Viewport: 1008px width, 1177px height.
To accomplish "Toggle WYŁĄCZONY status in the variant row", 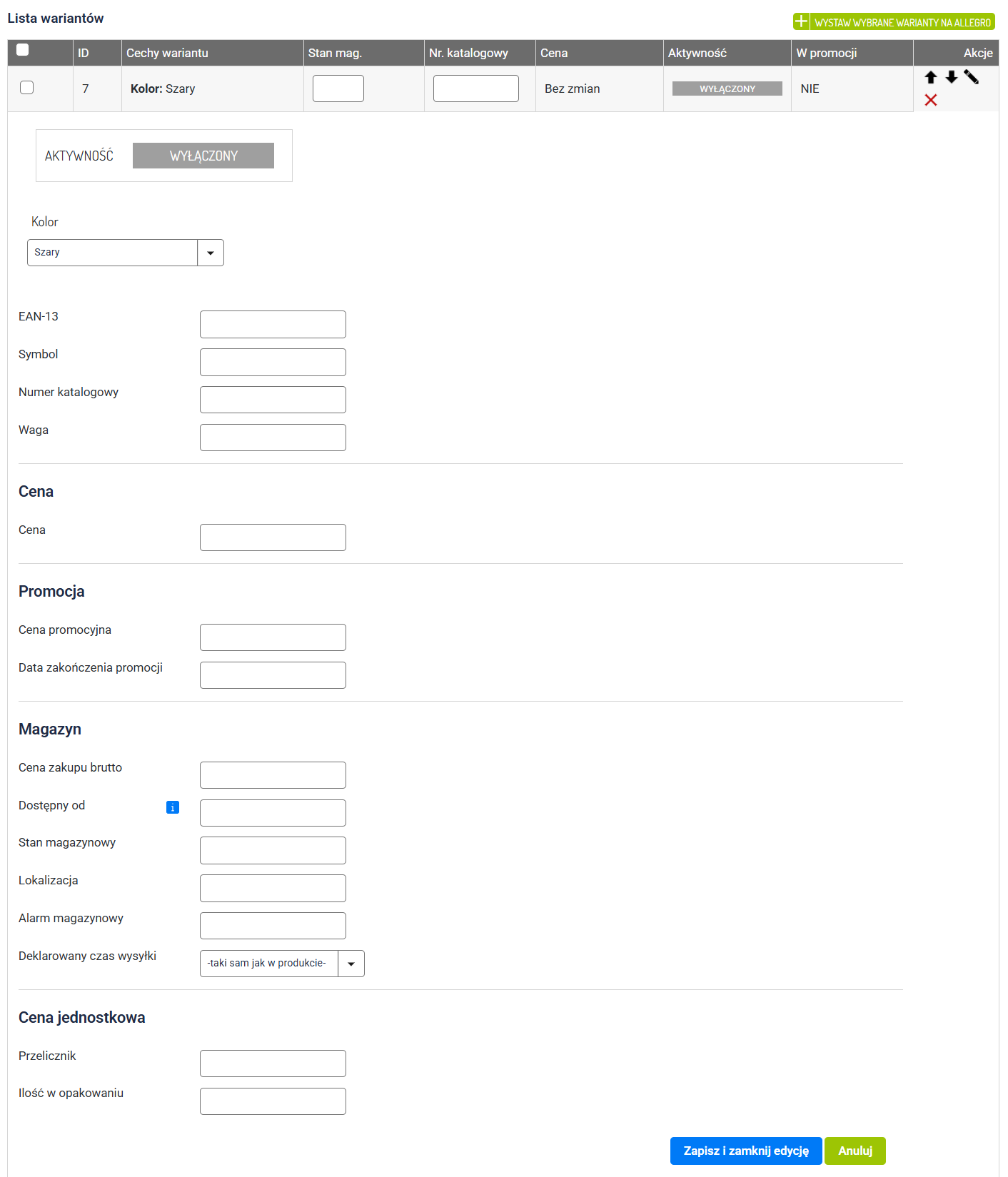I will pos(727,89).
